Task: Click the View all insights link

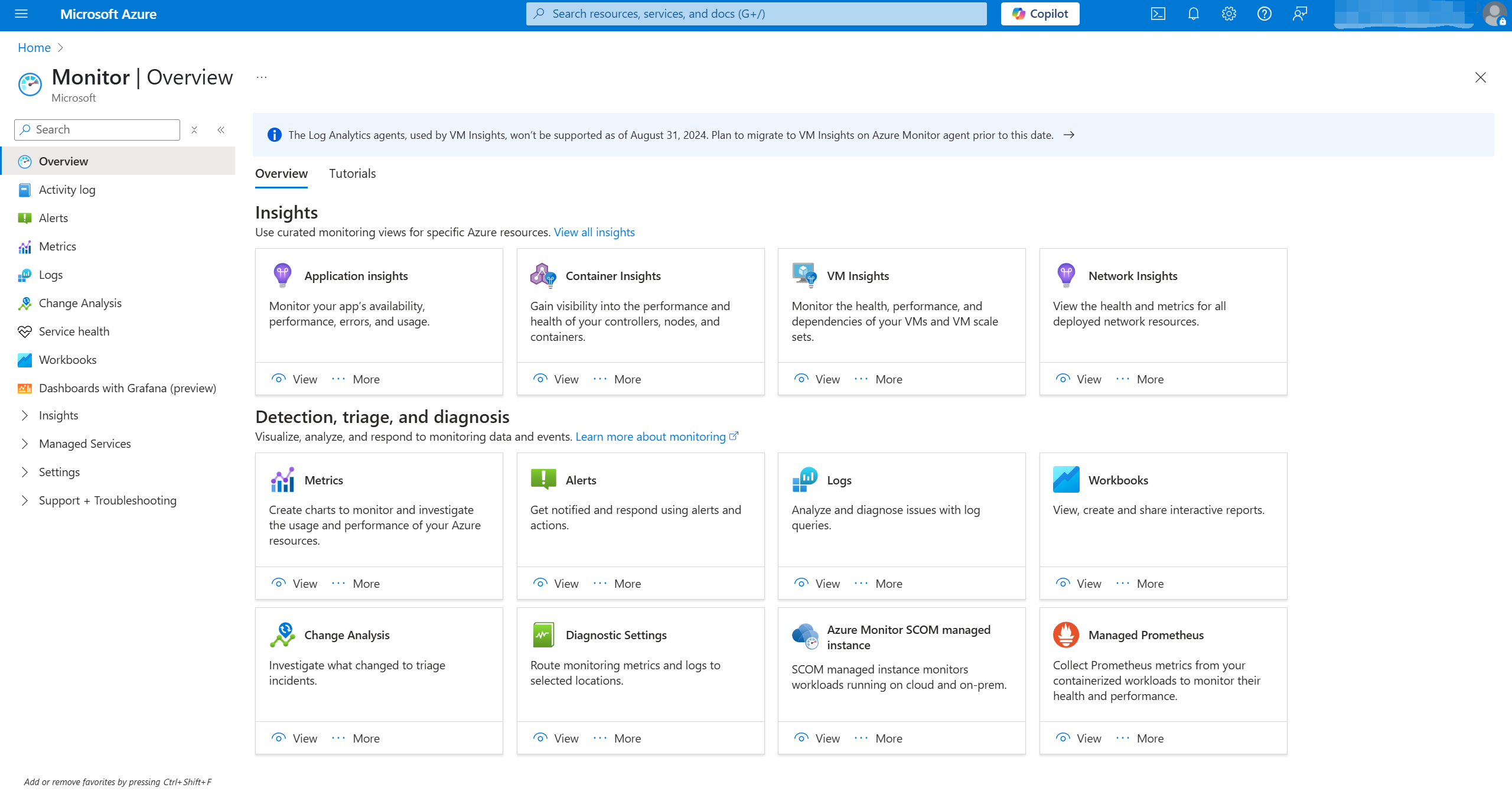Action: point(594,232)
